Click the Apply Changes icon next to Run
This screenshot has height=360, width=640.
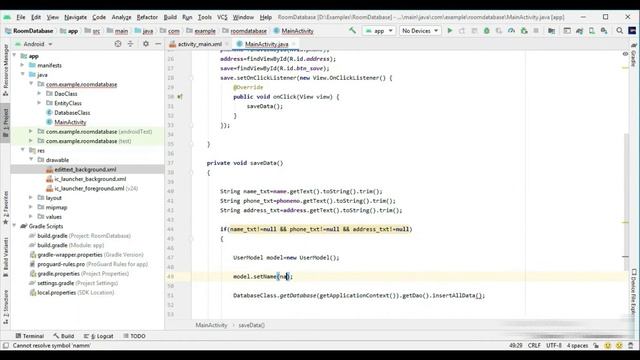462,31
